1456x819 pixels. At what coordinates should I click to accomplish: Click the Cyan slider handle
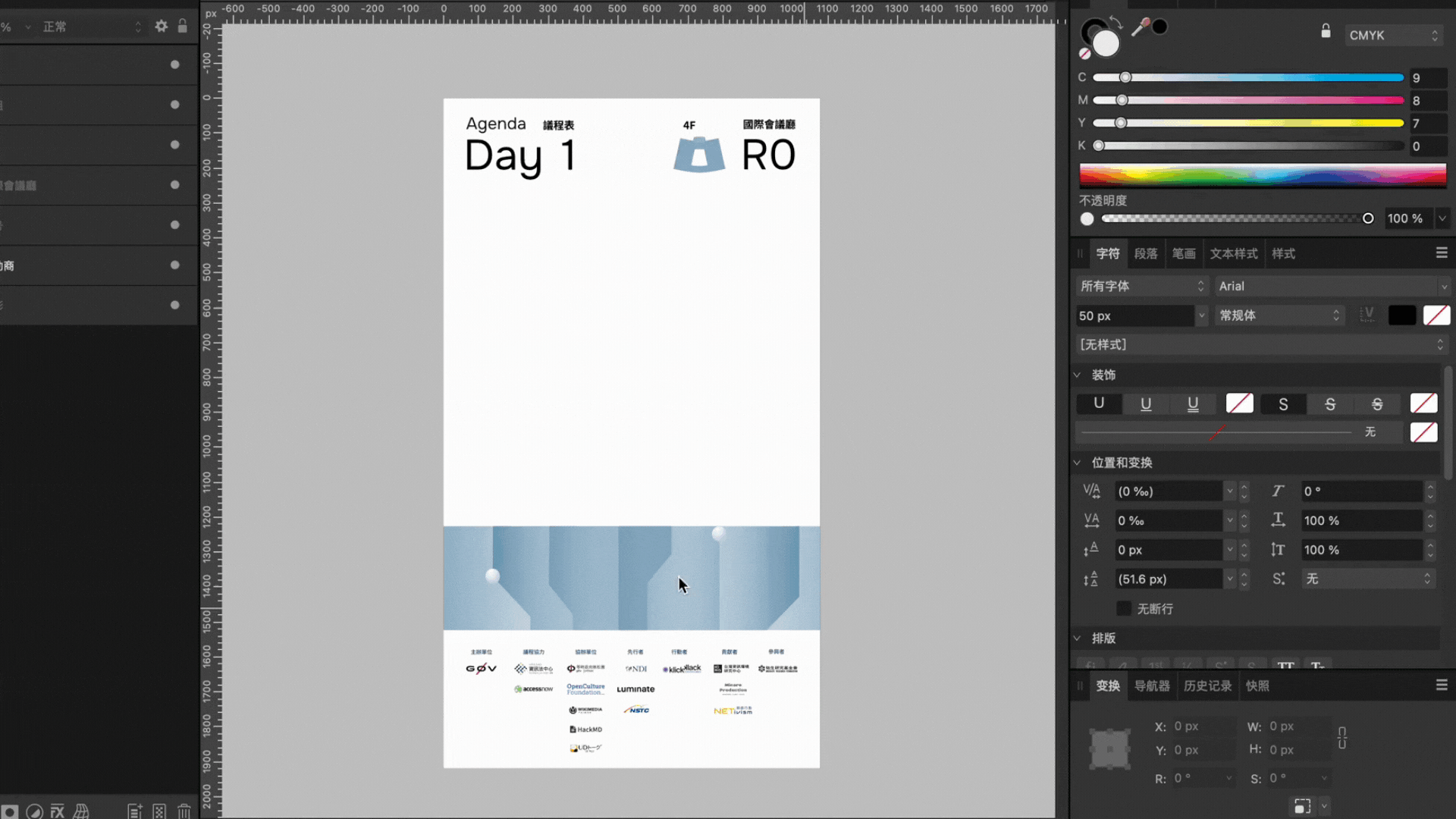[1125, 77]
